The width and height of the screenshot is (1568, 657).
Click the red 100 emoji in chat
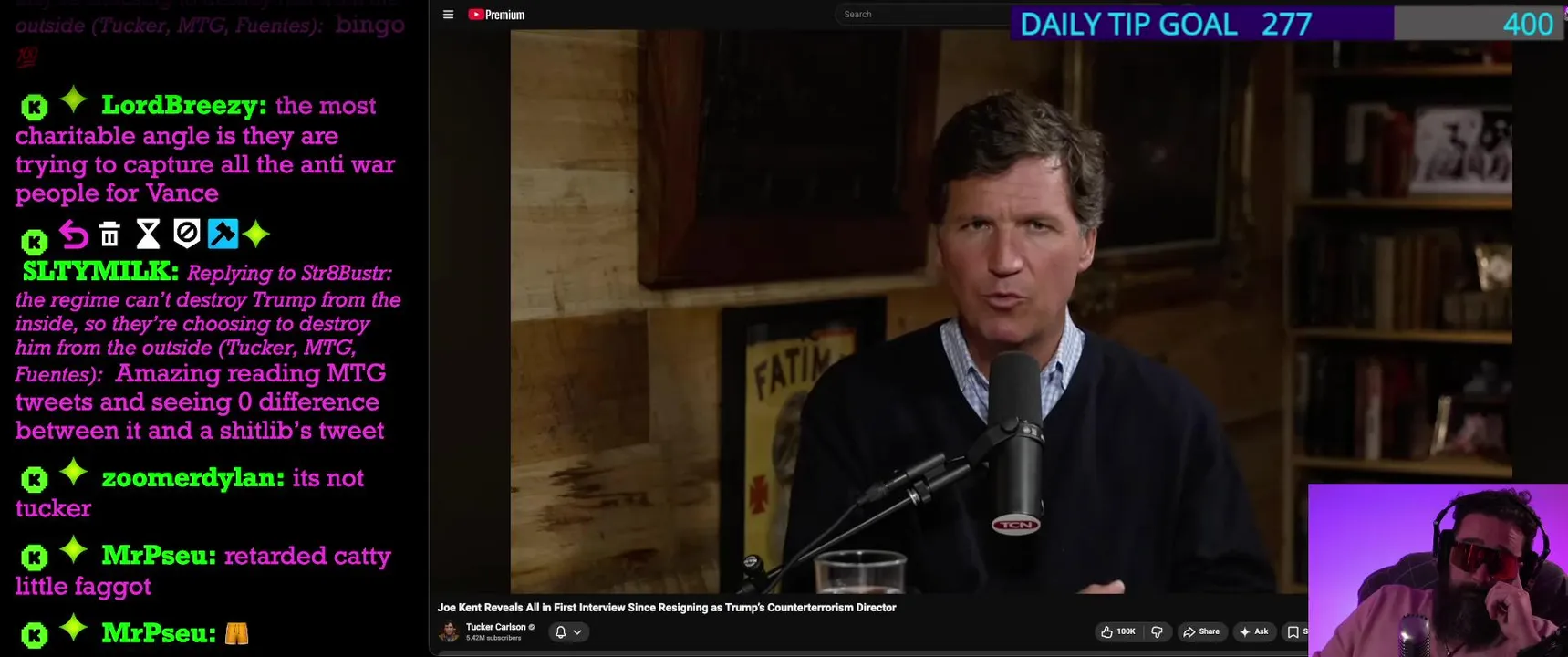click(x=26, y=57)
